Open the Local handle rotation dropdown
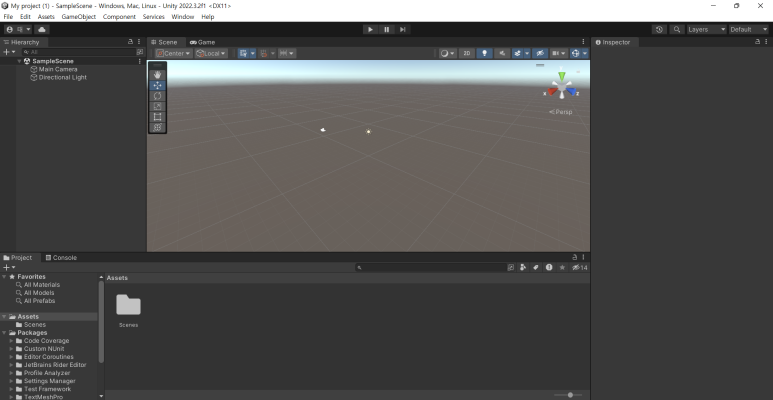773x400 pixels. (211, 53)
